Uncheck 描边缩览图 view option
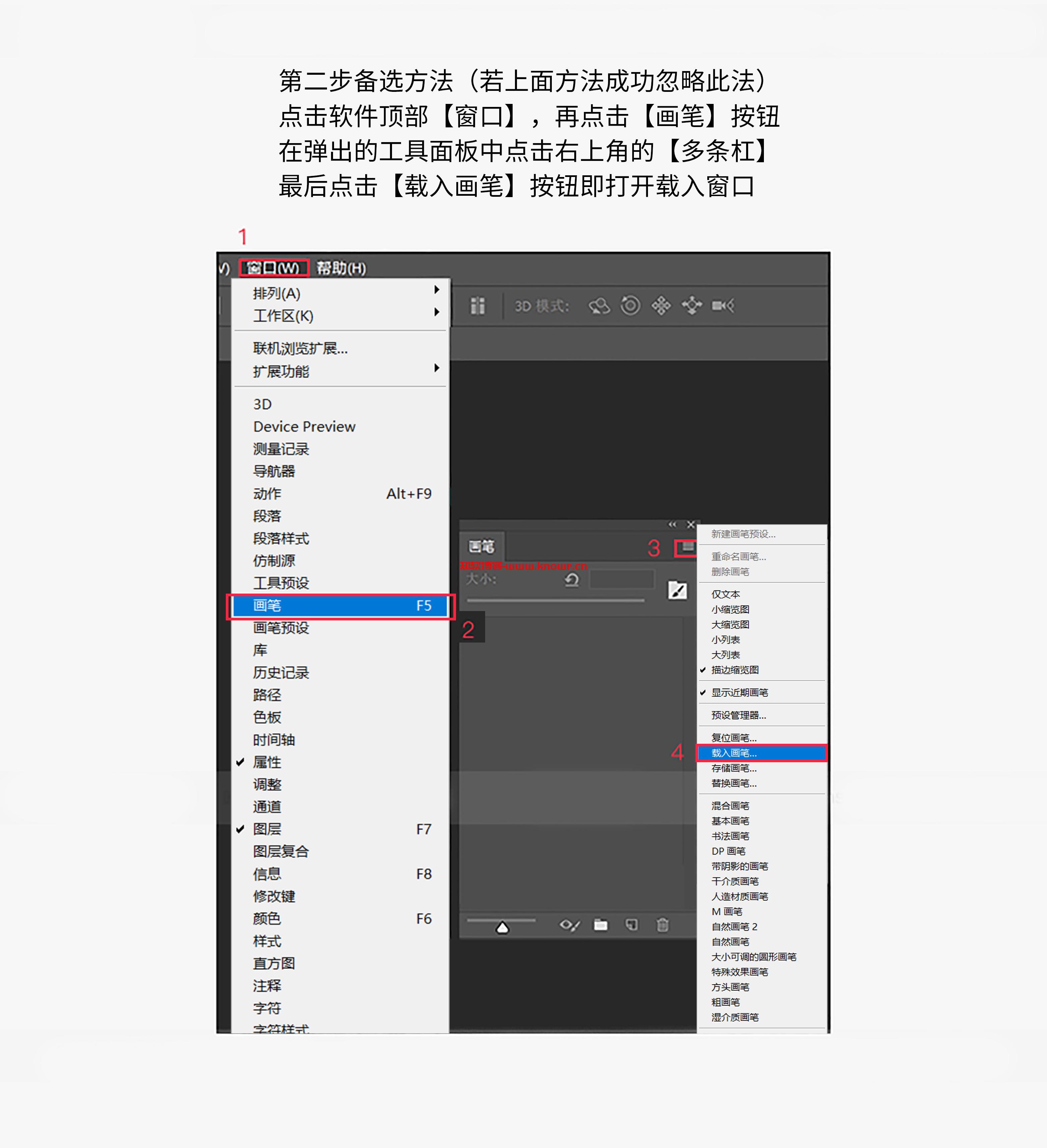 (762, 670)
